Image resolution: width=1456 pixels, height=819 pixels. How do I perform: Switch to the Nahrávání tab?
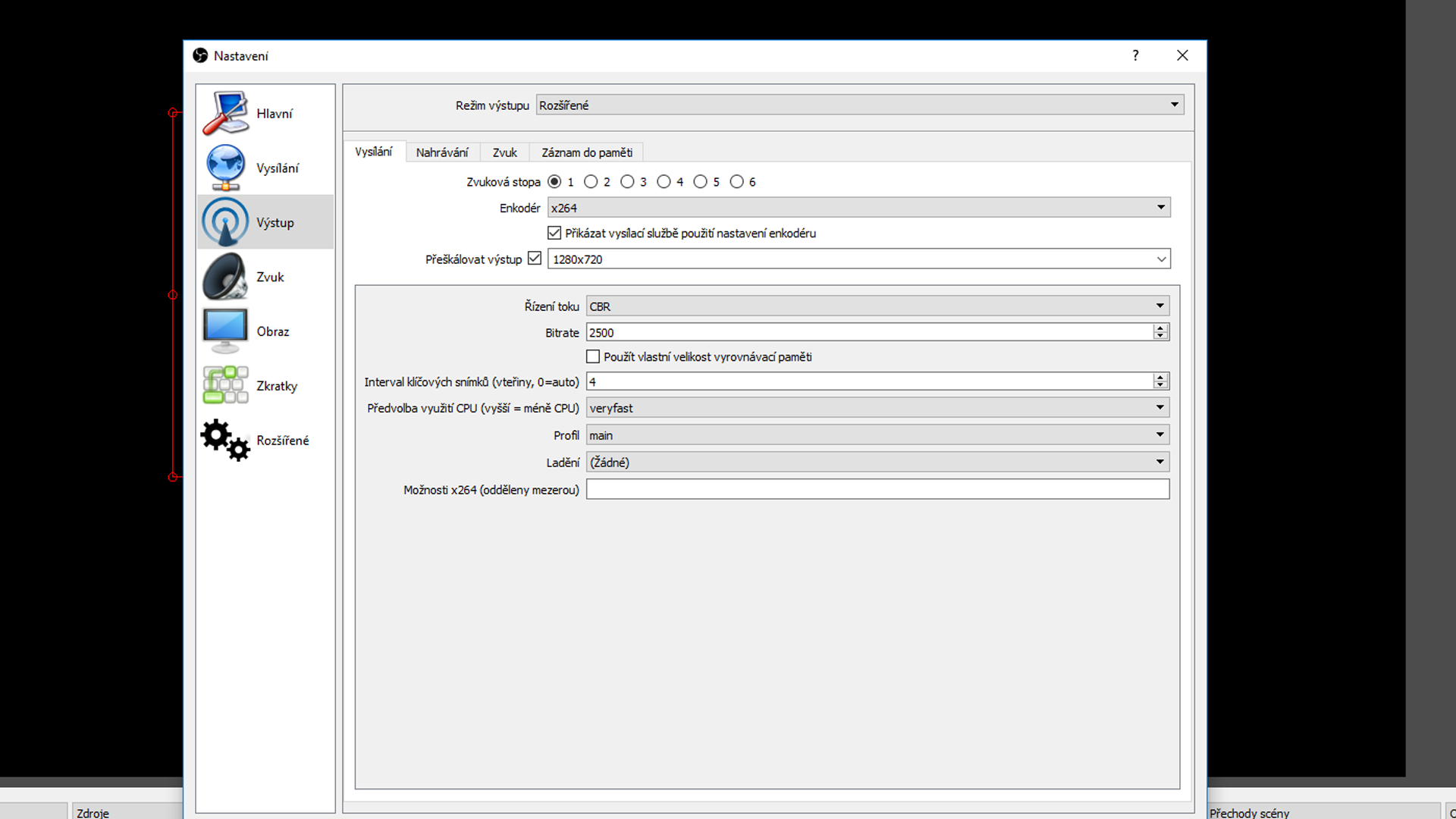click(x=442, y=152)
